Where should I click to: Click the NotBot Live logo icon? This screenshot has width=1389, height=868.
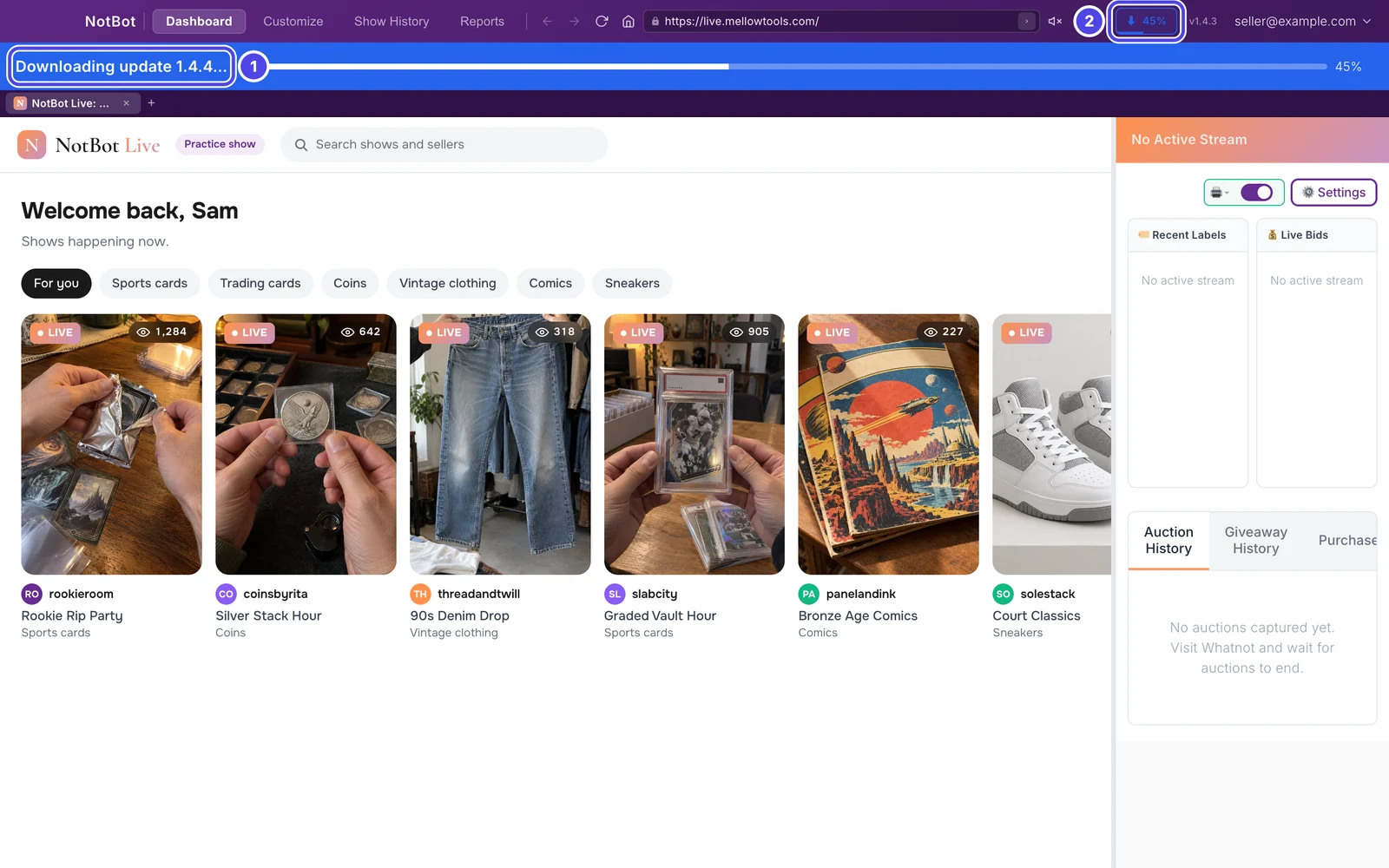click(x=32, y=145)
